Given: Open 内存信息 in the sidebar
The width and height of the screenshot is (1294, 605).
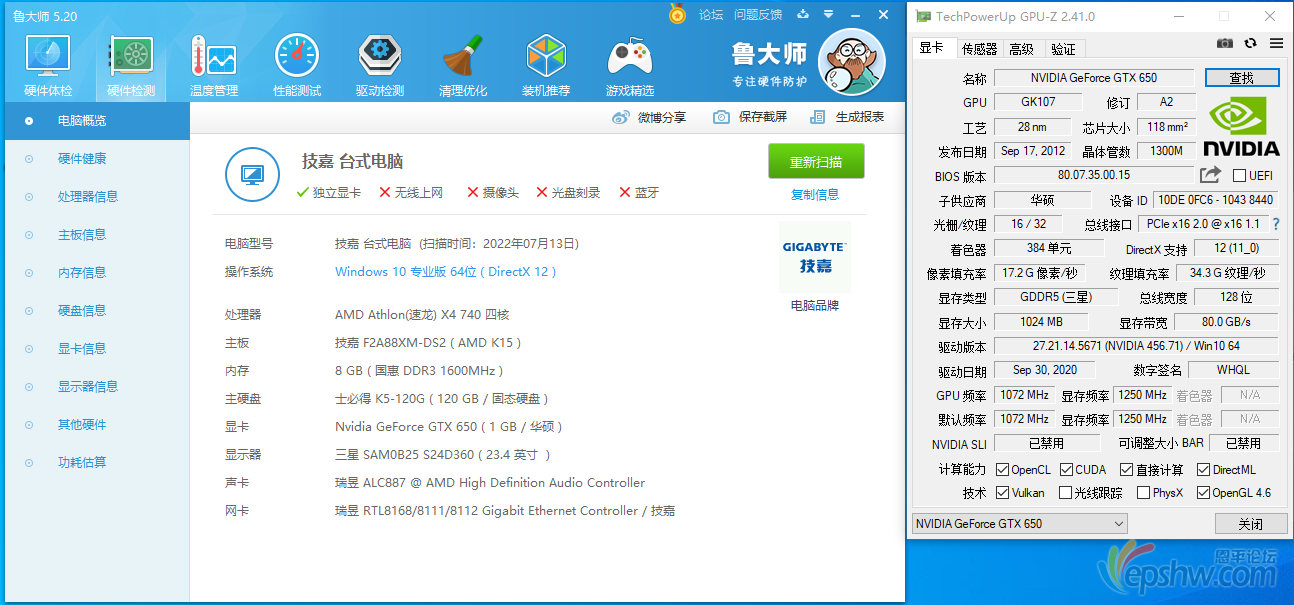Looking at the screenshot, I should click(x=82, y=273).
